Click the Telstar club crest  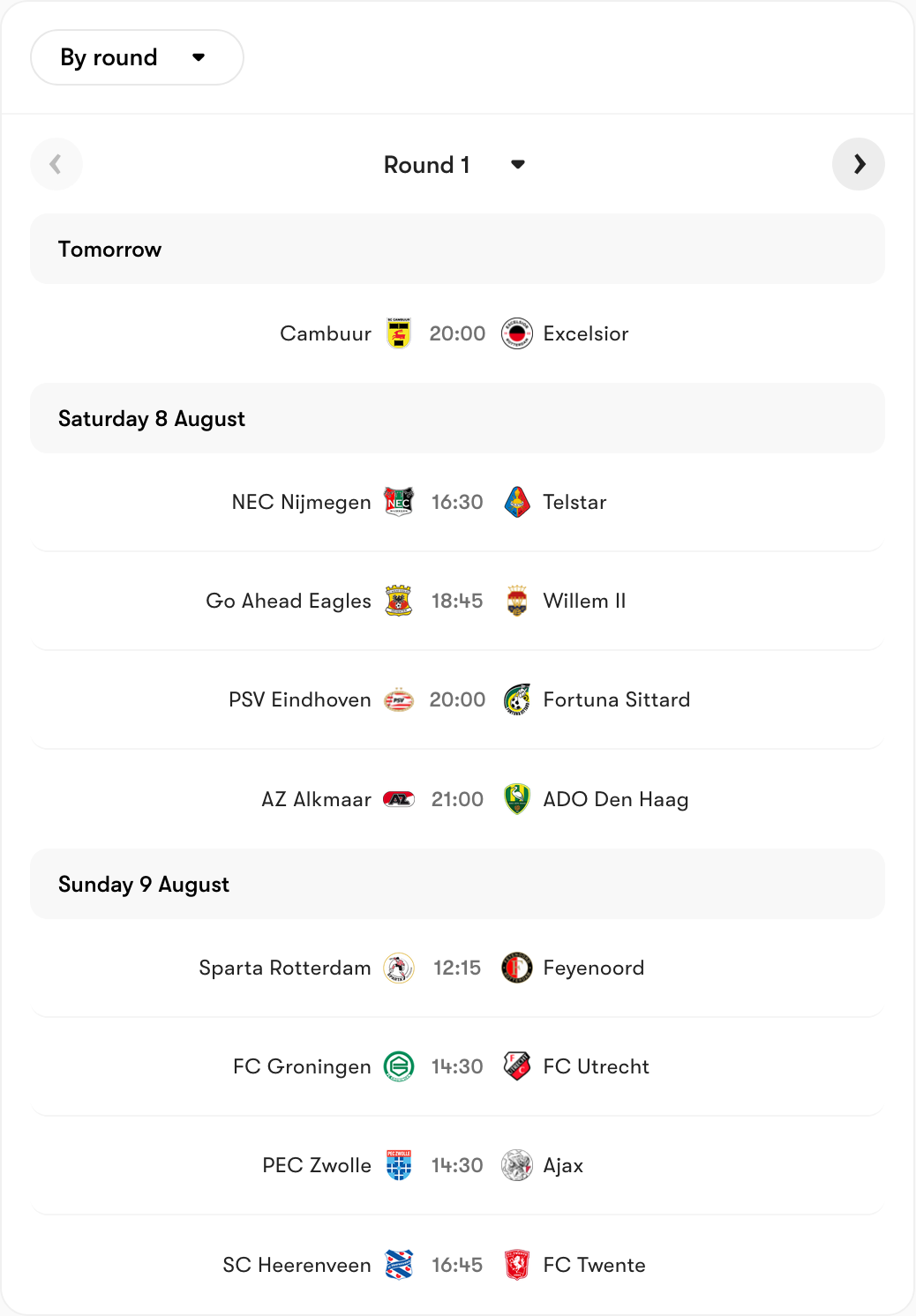pos(517,502)
